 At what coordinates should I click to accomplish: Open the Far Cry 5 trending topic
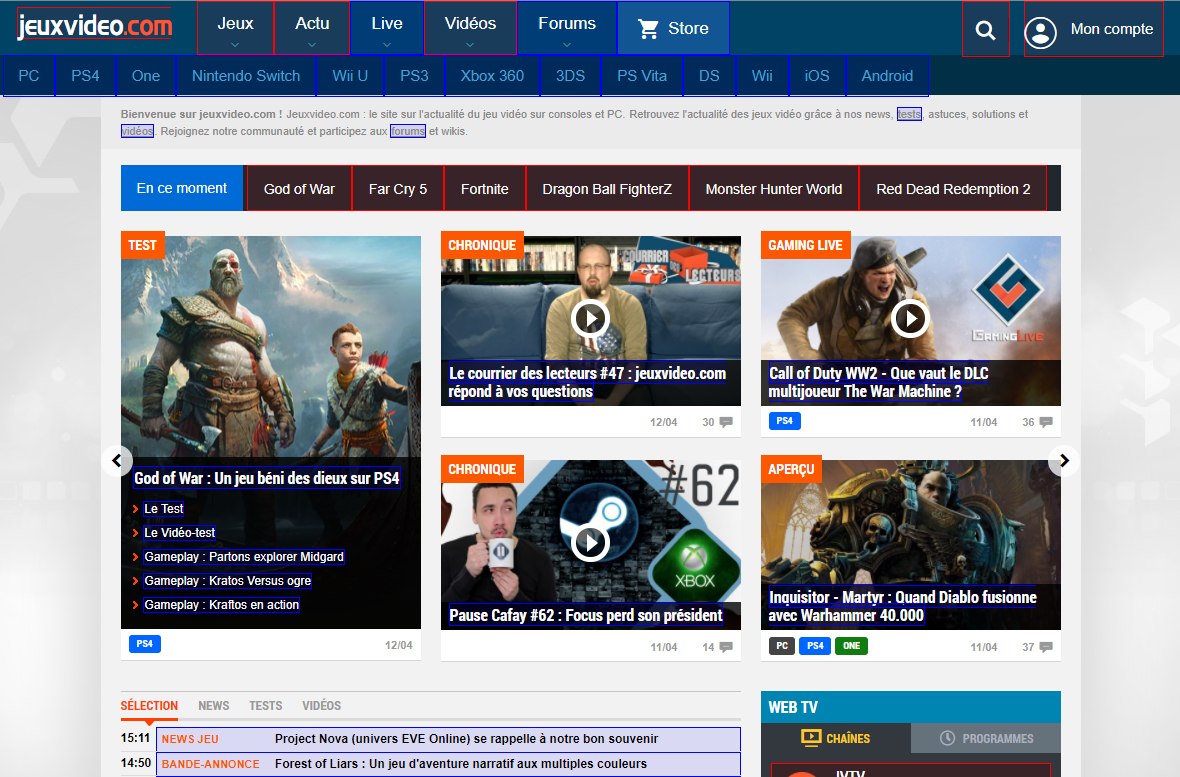click(397, 188)
